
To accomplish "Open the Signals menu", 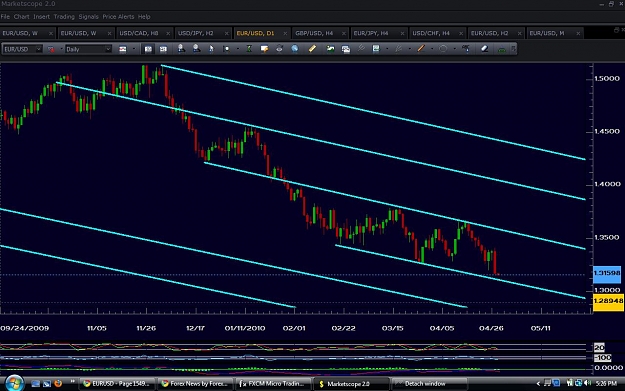I will pyautogui.click(x=88, y=17).
